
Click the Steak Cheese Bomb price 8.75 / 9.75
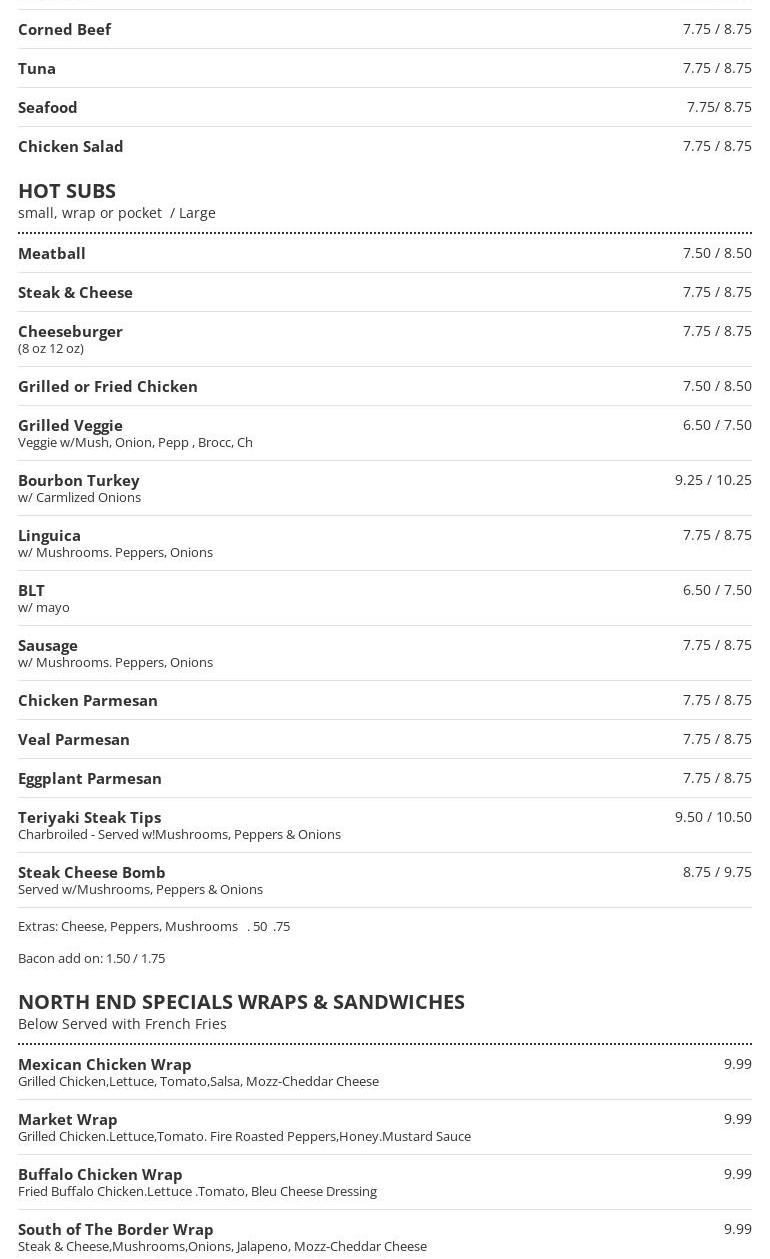click(717, 872)
